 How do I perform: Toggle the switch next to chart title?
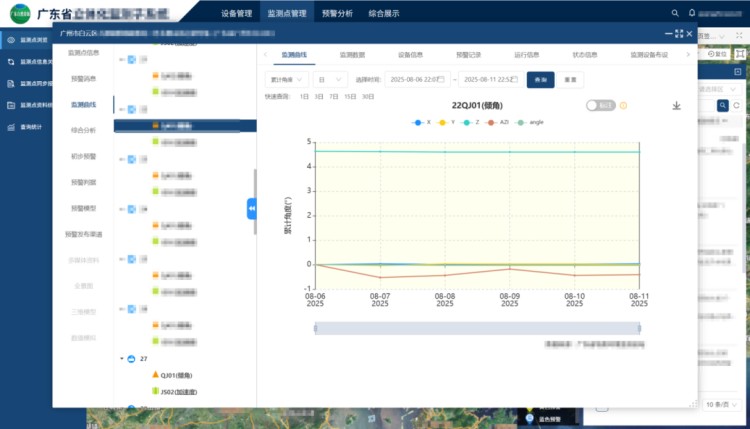[601, 105]
